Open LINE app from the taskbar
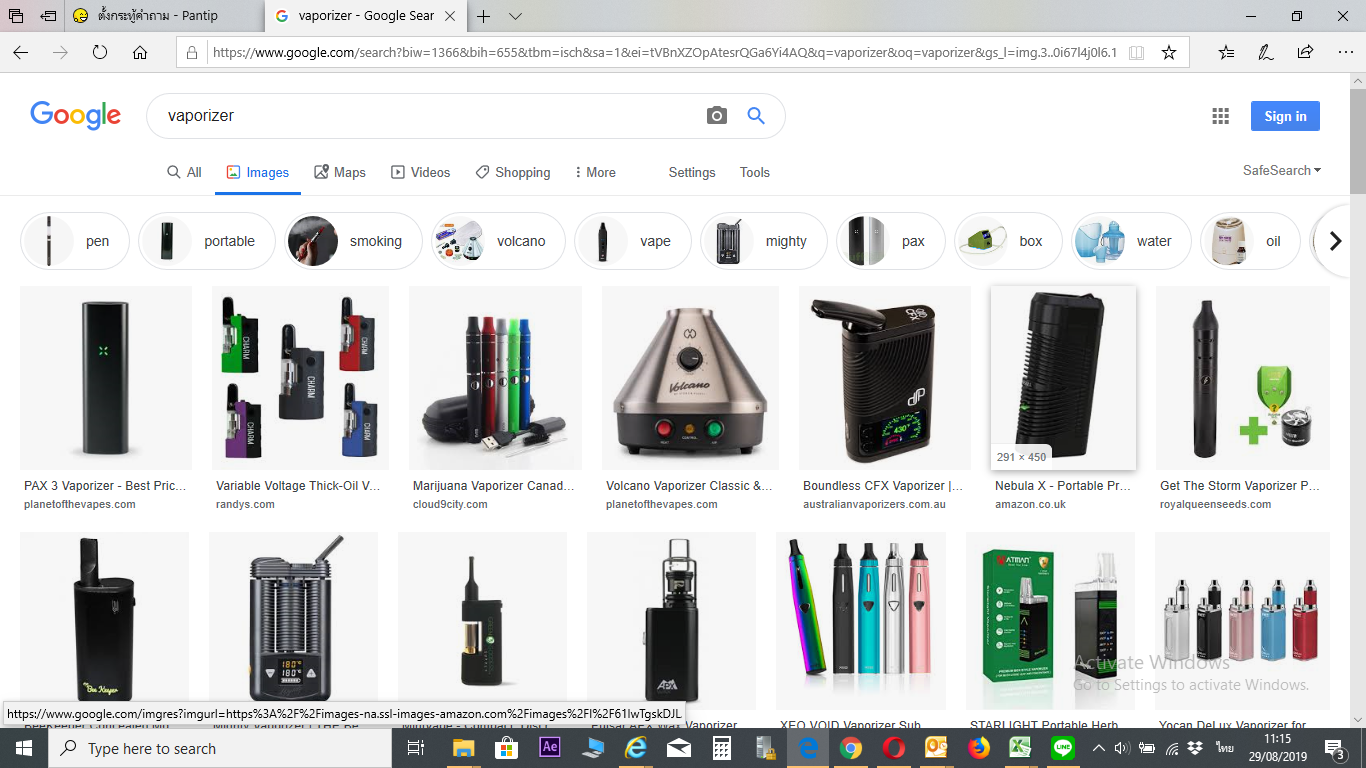The width and height of the screenshot is (1366, 768). (x=1062, y=748)
